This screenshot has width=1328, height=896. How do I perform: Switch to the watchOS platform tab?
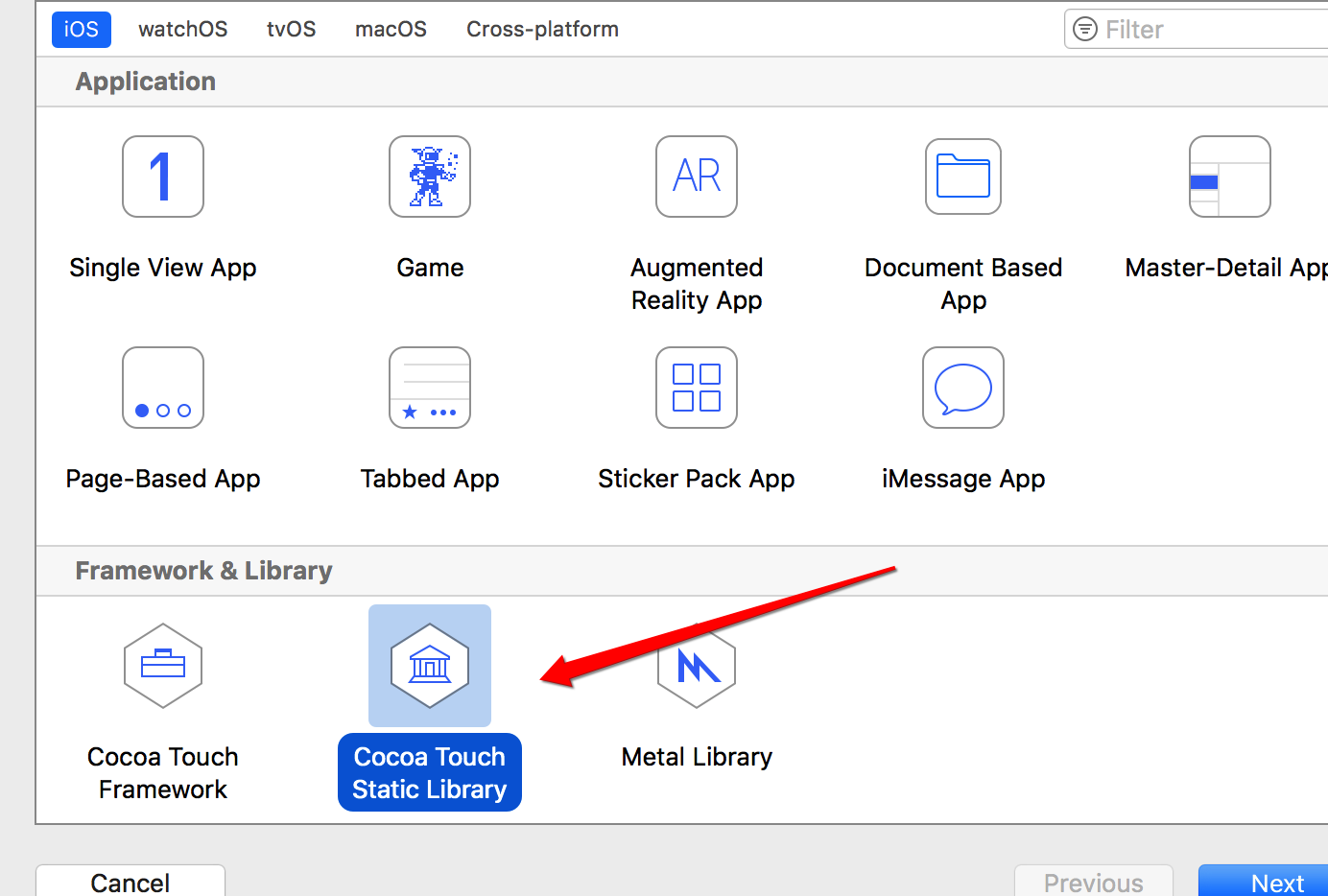(x=183, y=29)
